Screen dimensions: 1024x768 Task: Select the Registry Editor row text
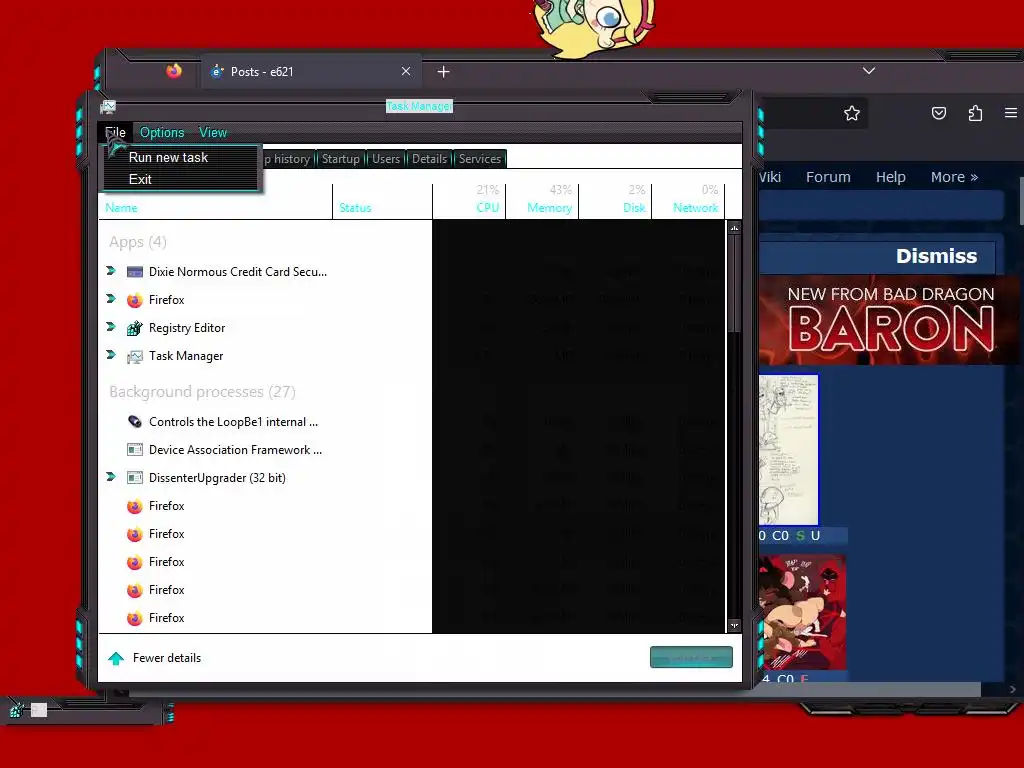[187, 328]
